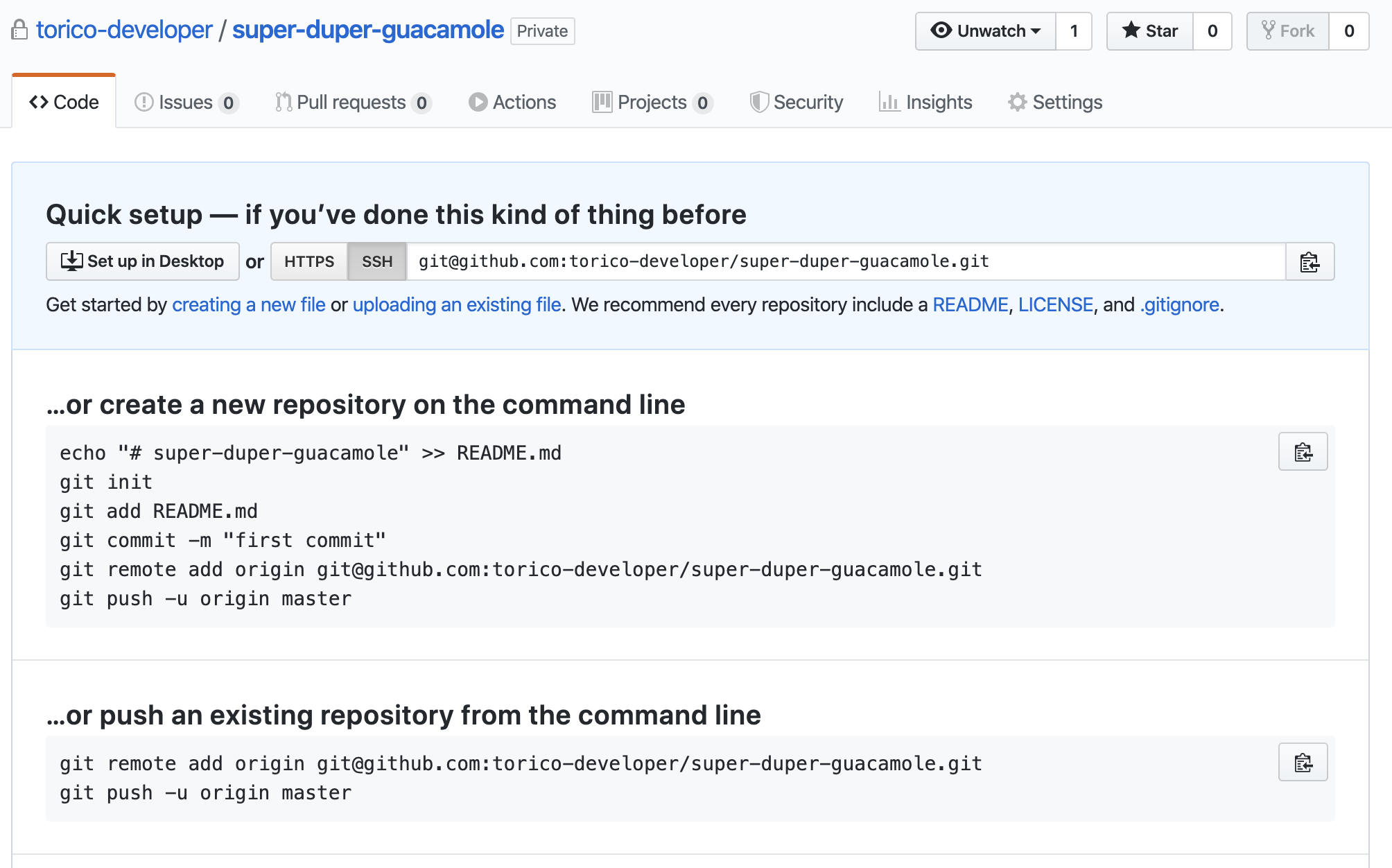This screenshot has width=1392, height=868.
Task: View the stargazers count
Action: pyautogui.click(x=1212, y=31)
